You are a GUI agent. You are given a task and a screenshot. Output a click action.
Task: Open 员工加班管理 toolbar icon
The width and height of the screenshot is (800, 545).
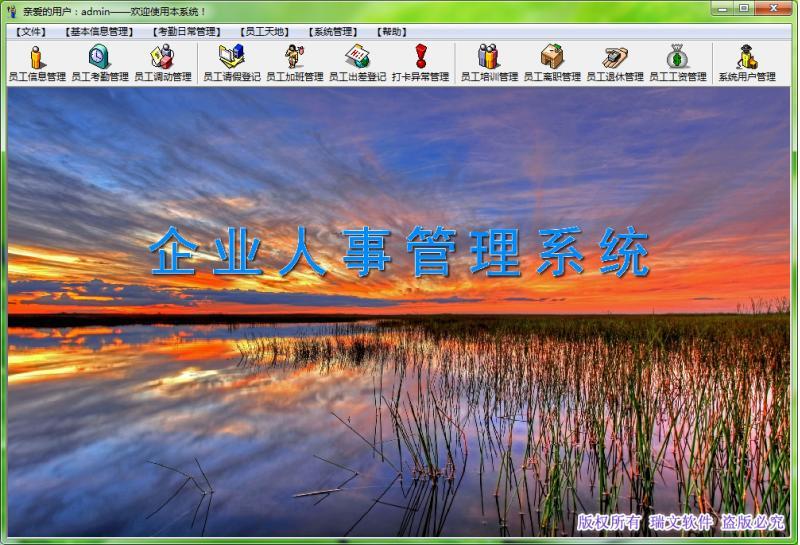click(x=295, y=63)
